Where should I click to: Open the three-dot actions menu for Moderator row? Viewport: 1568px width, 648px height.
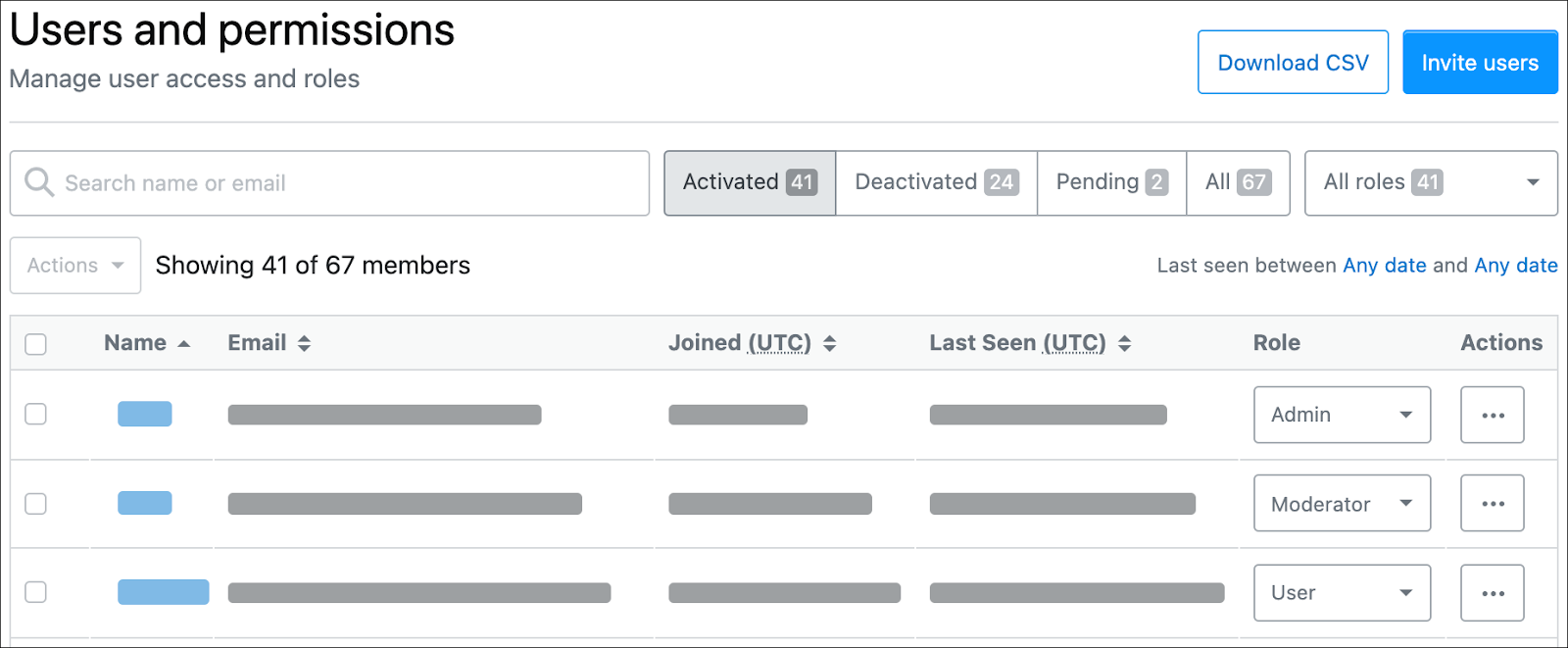tap(1492, 503)
